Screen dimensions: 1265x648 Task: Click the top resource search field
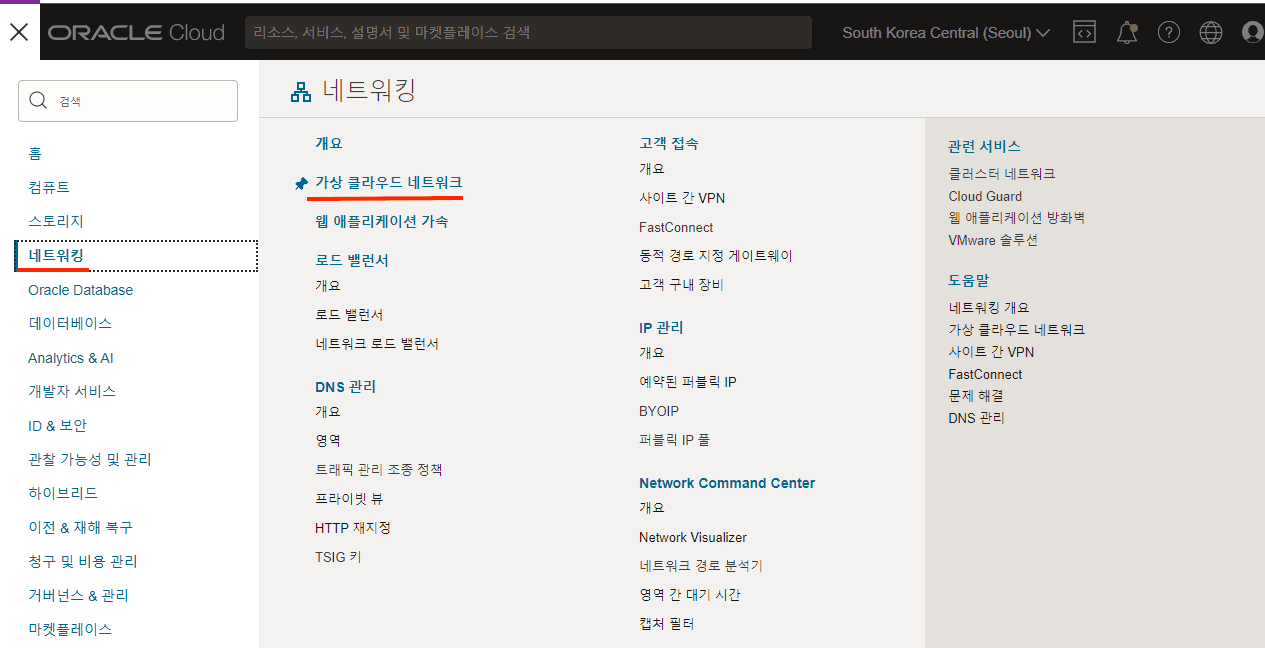[x=528, y=32]
